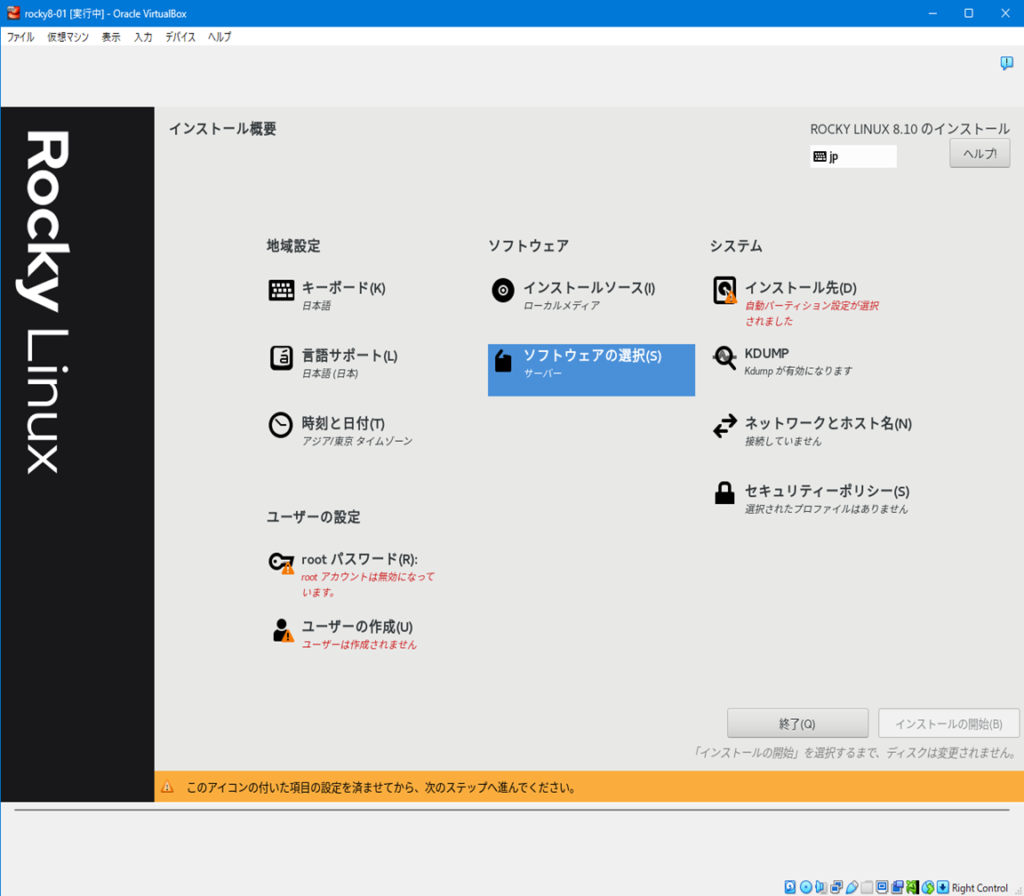Click the インストール概要 heading
Viewport: 1024px width, 896px height.
point(223,129)
